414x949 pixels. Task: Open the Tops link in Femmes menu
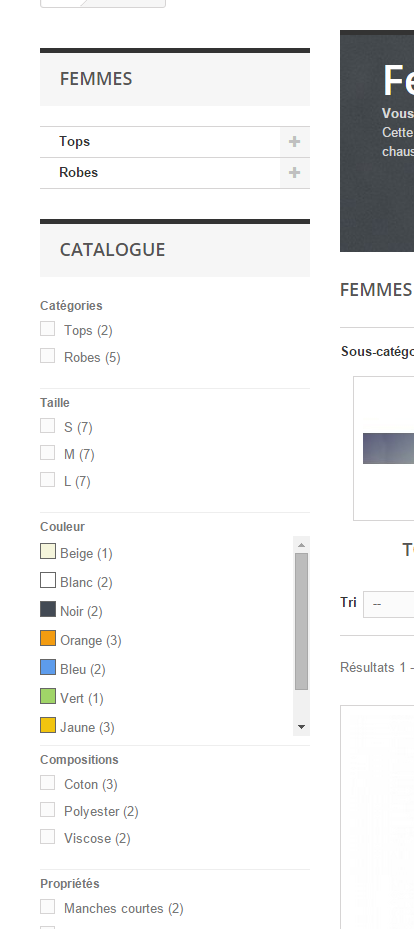[x=74, y=142]
